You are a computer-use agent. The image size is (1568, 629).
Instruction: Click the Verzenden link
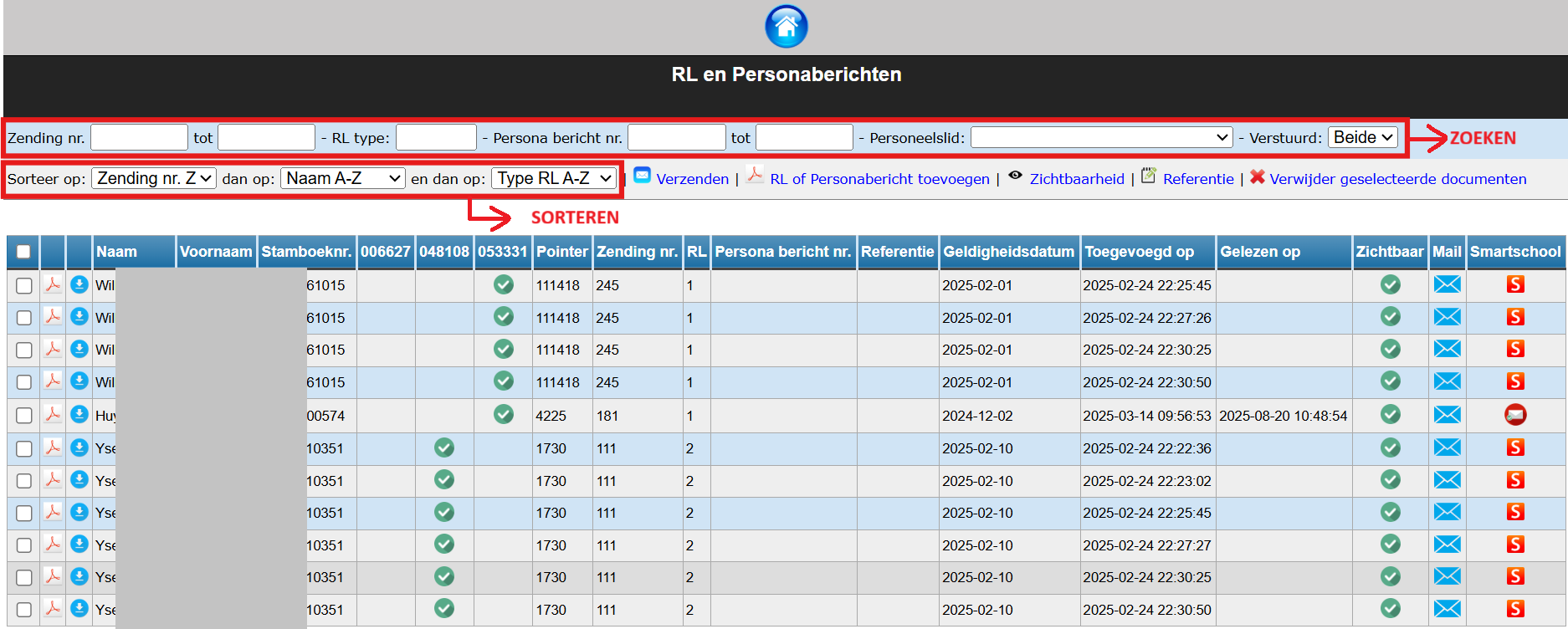(692, 179)
